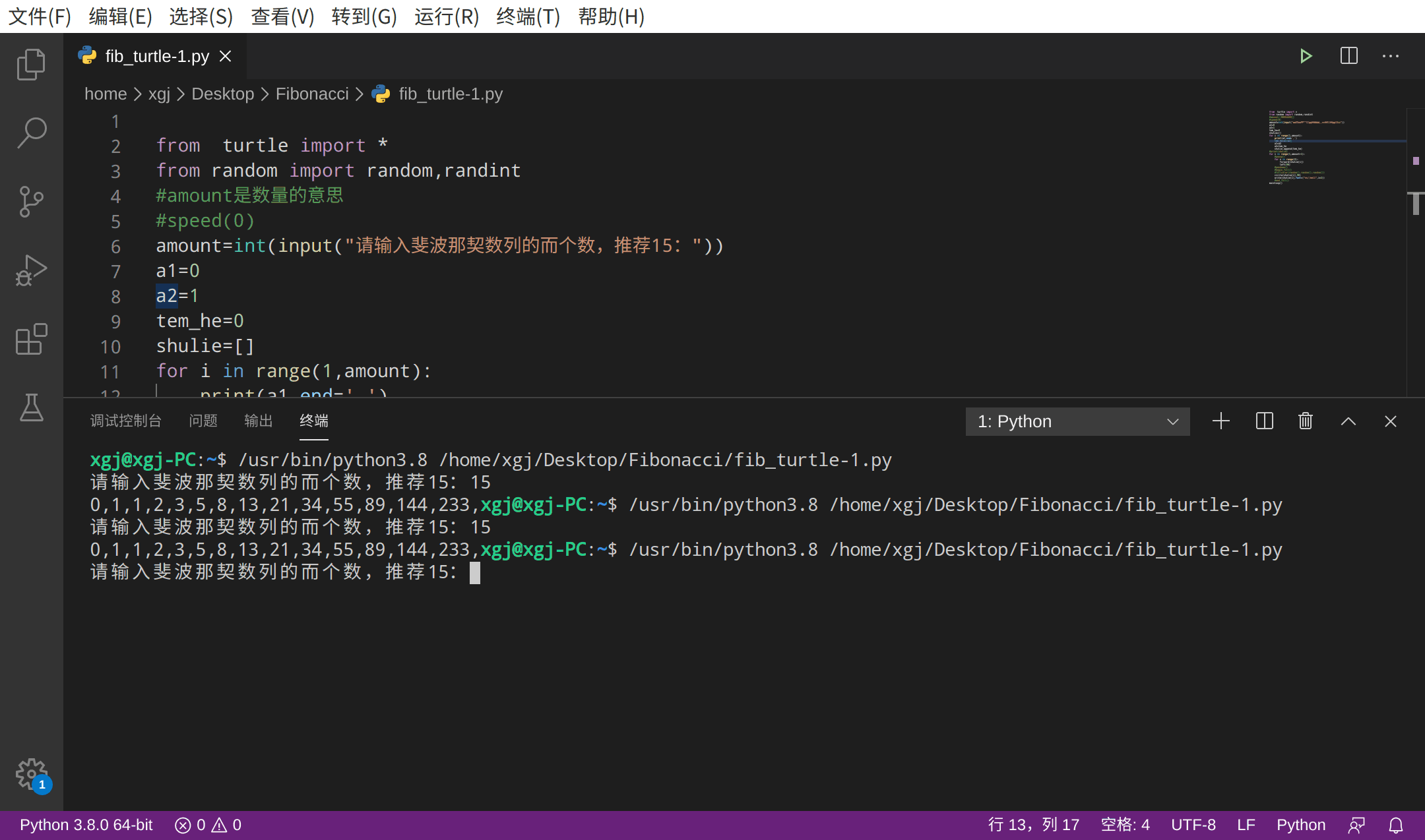Open the Testing flask icon
The width and height of the screenshot is (1425, 840).
click(31, 407)
